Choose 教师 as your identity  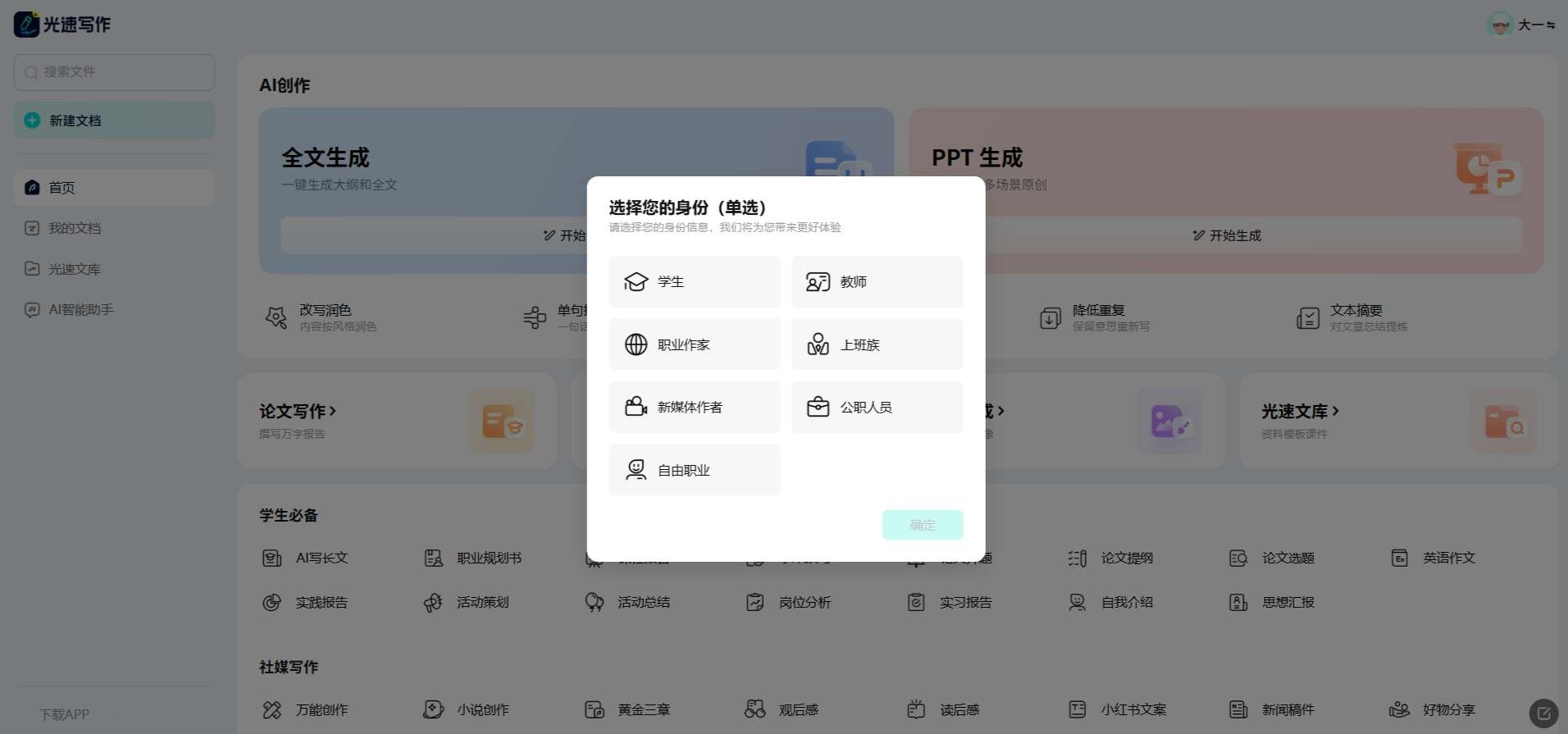click(x=877, y=281)
